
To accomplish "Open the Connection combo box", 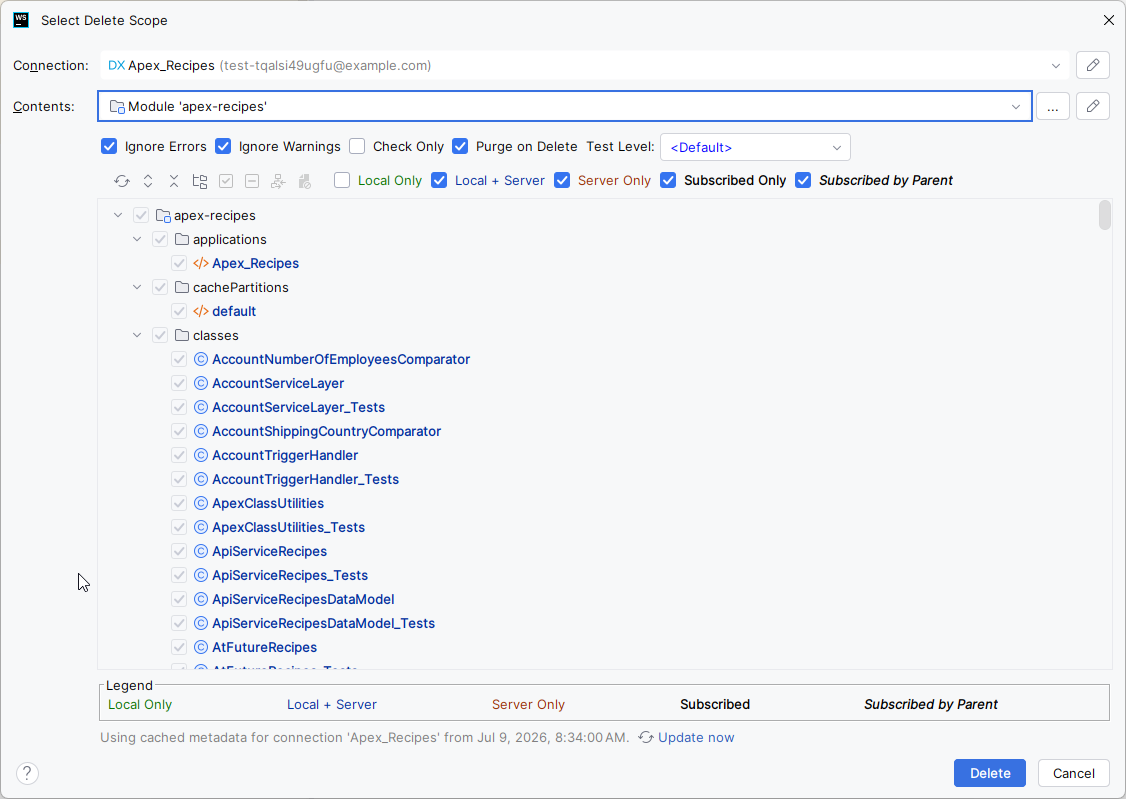I will coord(584,65).
